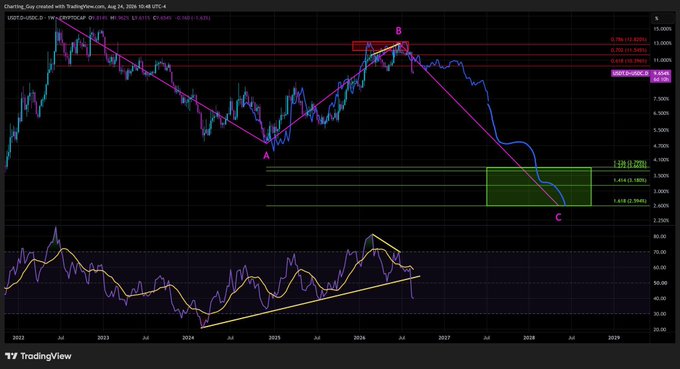Click the 60.00 RSI axis value
The width and height of the screenshot is (680, 369).
(660, 268)
